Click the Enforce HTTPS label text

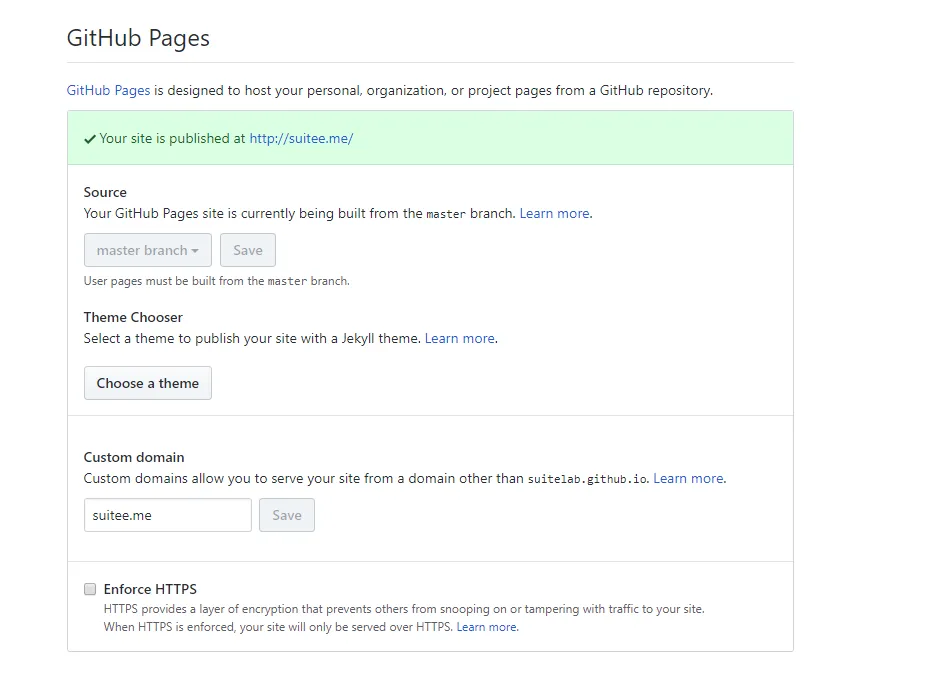[x=150, y=589]
